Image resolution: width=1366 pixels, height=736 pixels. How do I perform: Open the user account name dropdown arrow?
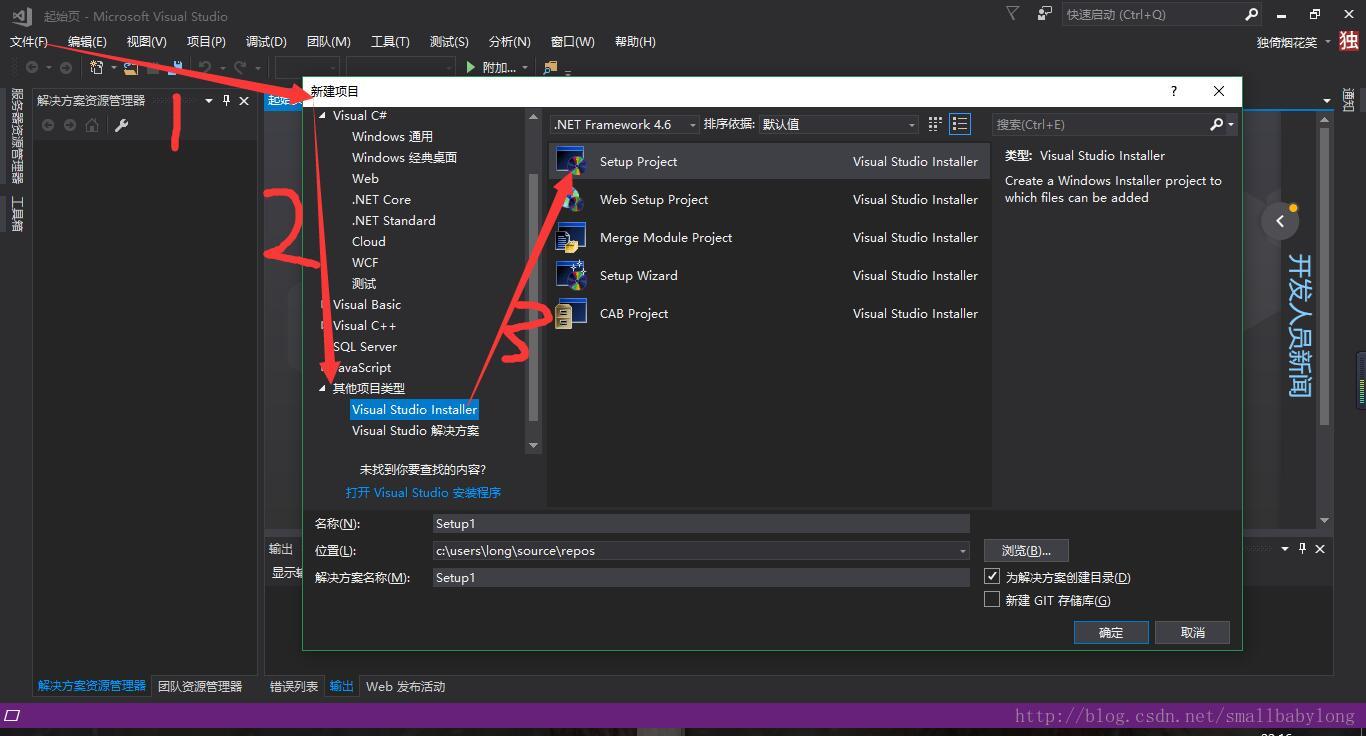coord(1327,42)
